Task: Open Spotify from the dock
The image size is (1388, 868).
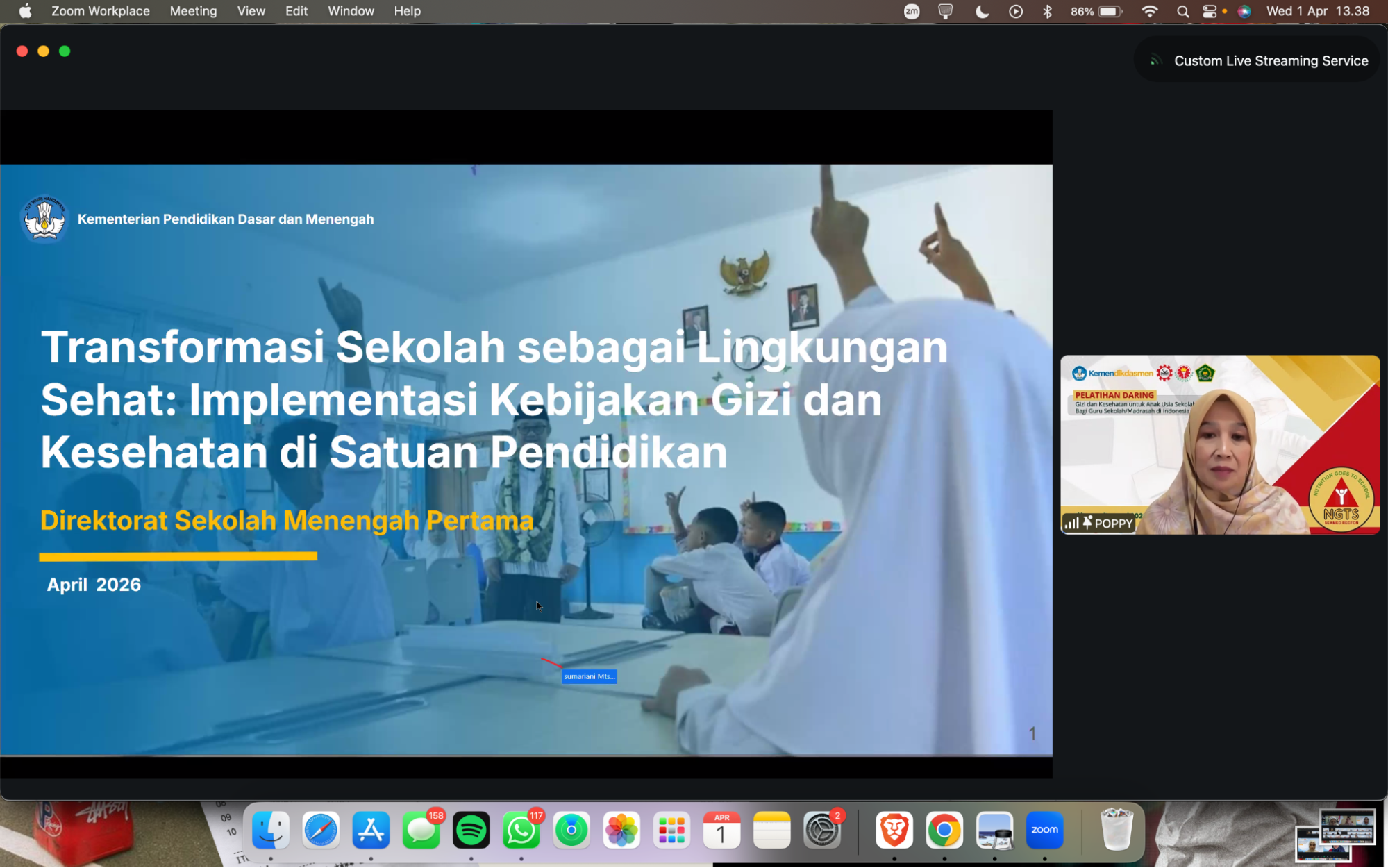Action: click(471, 830)
